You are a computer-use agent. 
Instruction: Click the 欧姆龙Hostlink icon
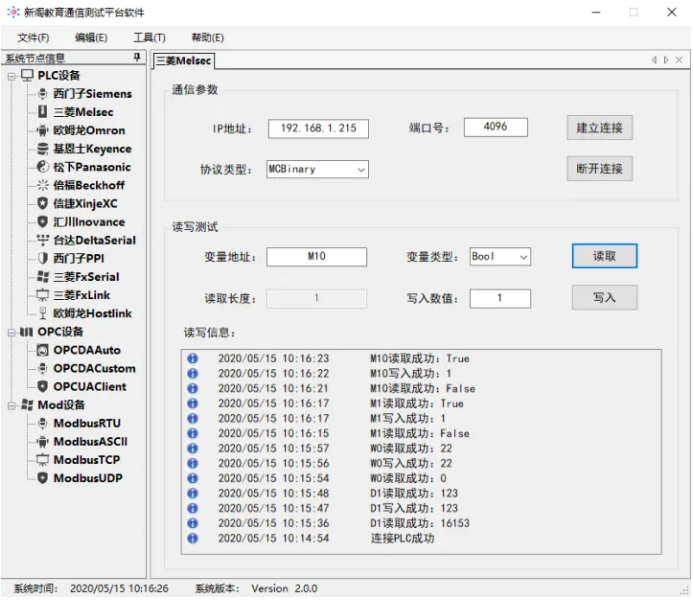pos(42,313)
